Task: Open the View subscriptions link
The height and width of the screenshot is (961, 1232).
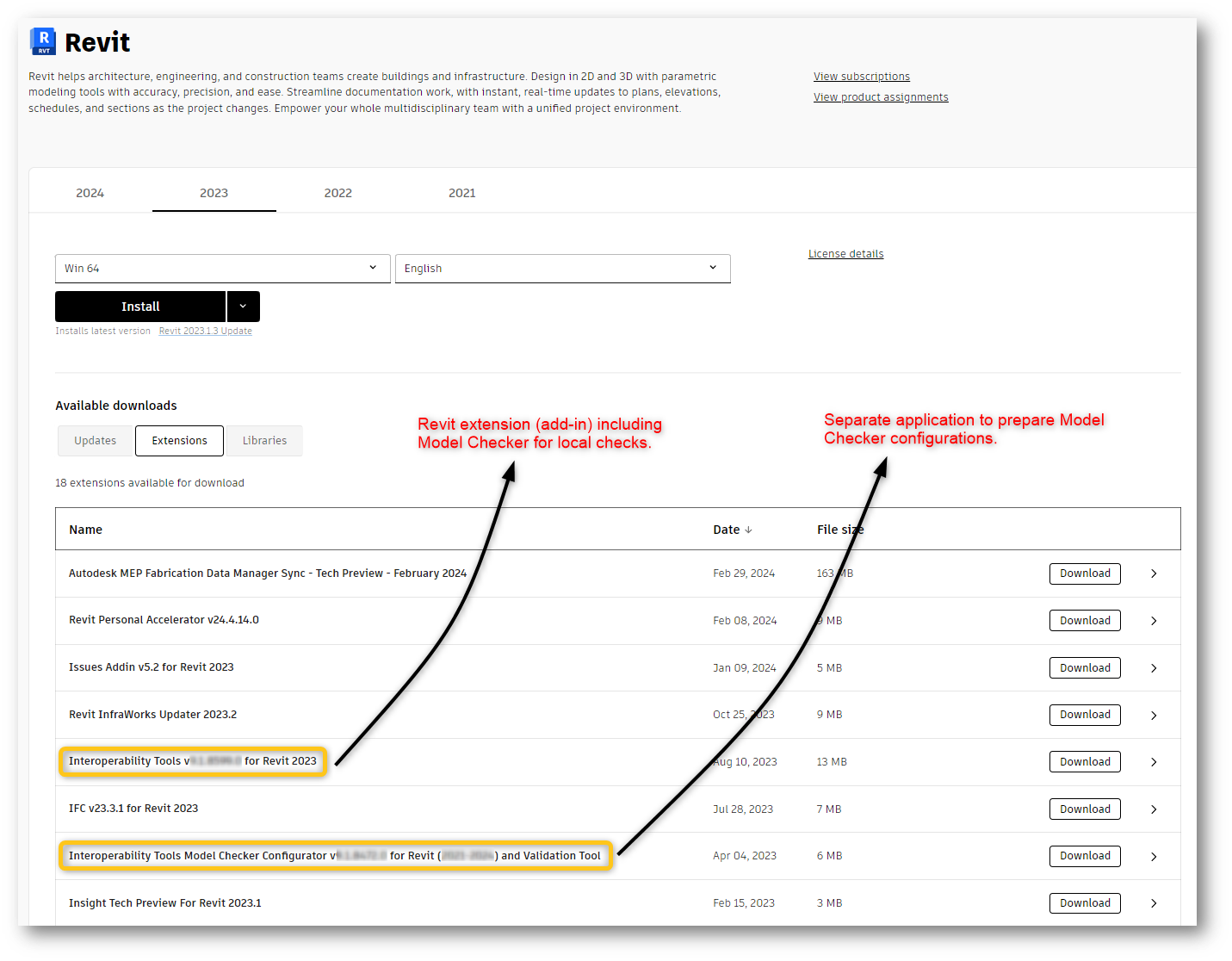Action: click(861, 76)
